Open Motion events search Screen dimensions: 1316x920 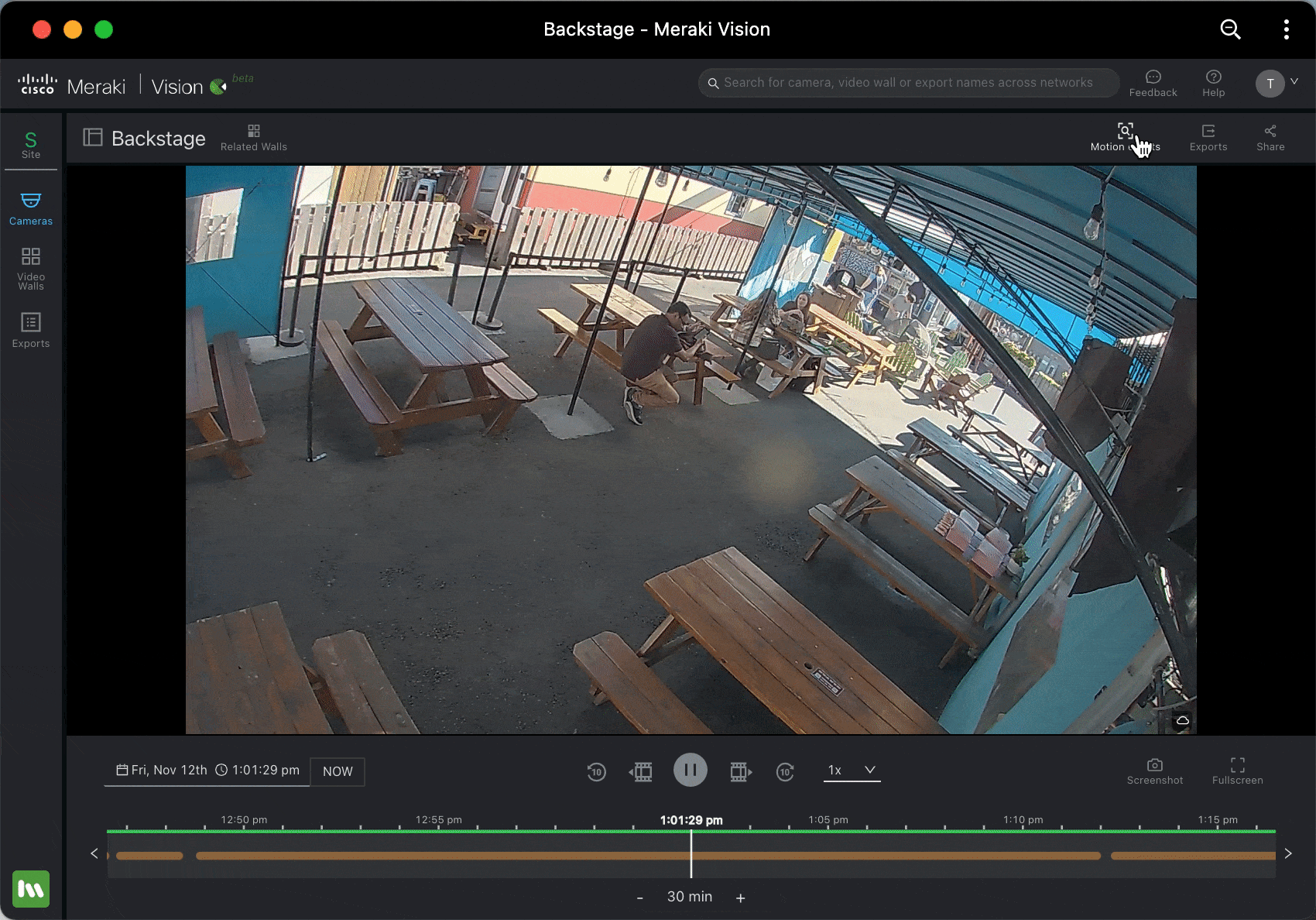tap(1124, 136)
